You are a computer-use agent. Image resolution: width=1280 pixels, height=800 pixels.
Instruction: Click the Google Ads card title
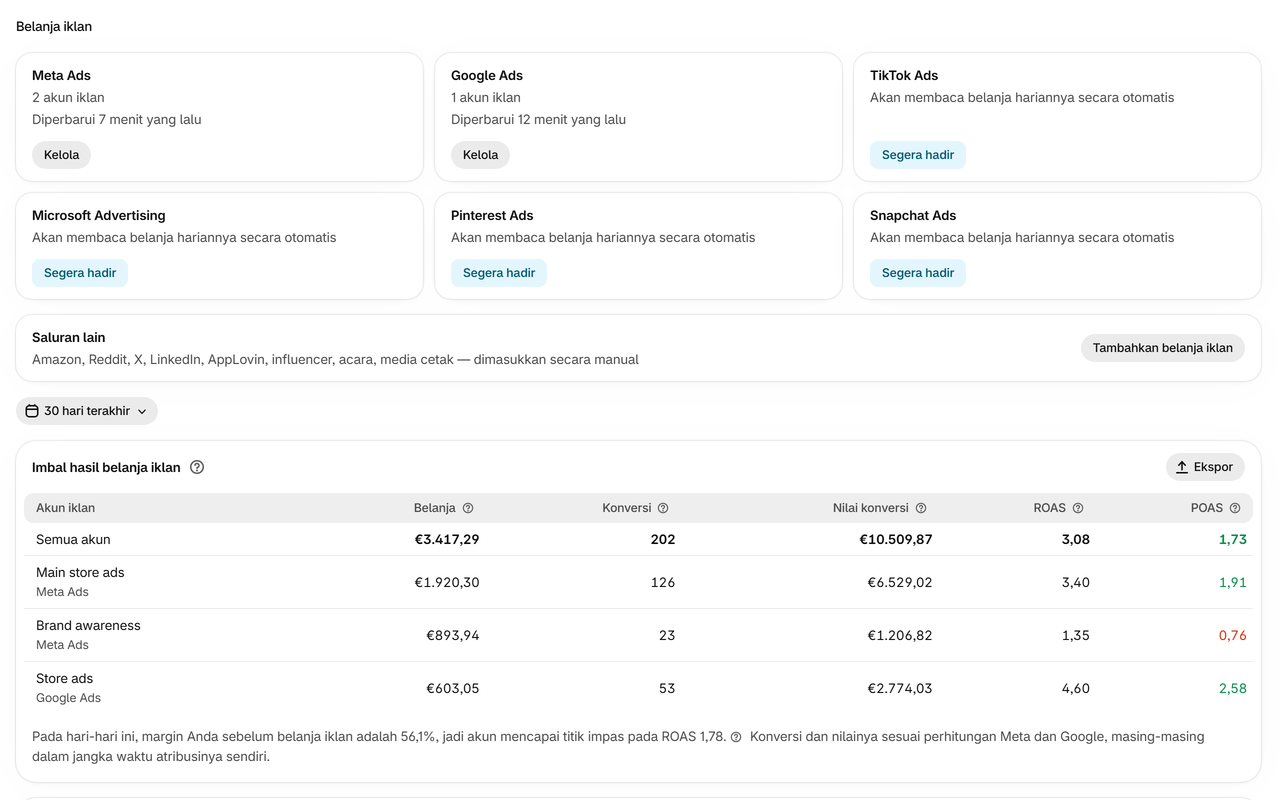[487, 75]
